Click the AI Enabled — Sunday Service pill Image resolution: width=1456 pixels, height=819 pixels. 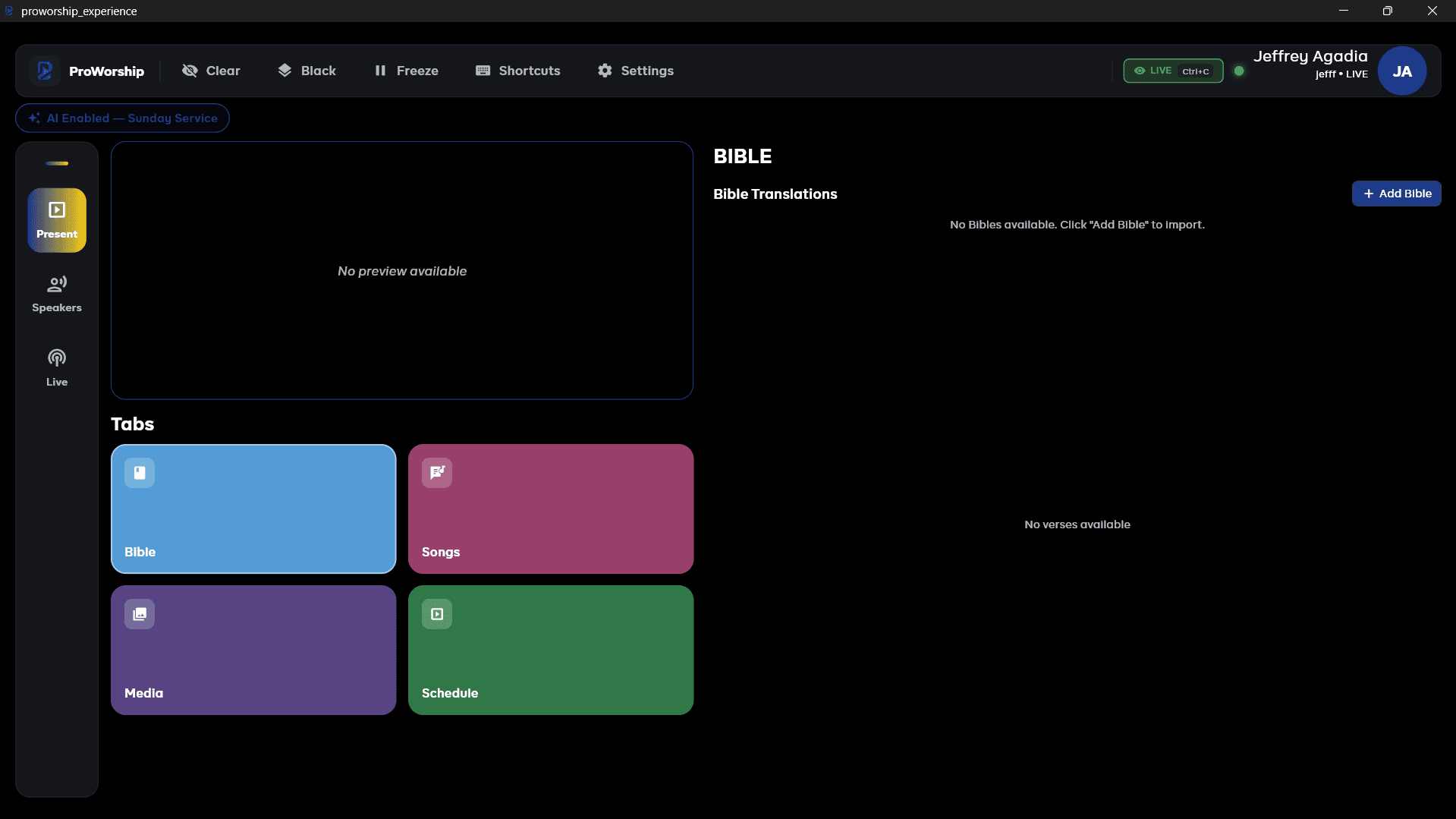click(122, 118)
